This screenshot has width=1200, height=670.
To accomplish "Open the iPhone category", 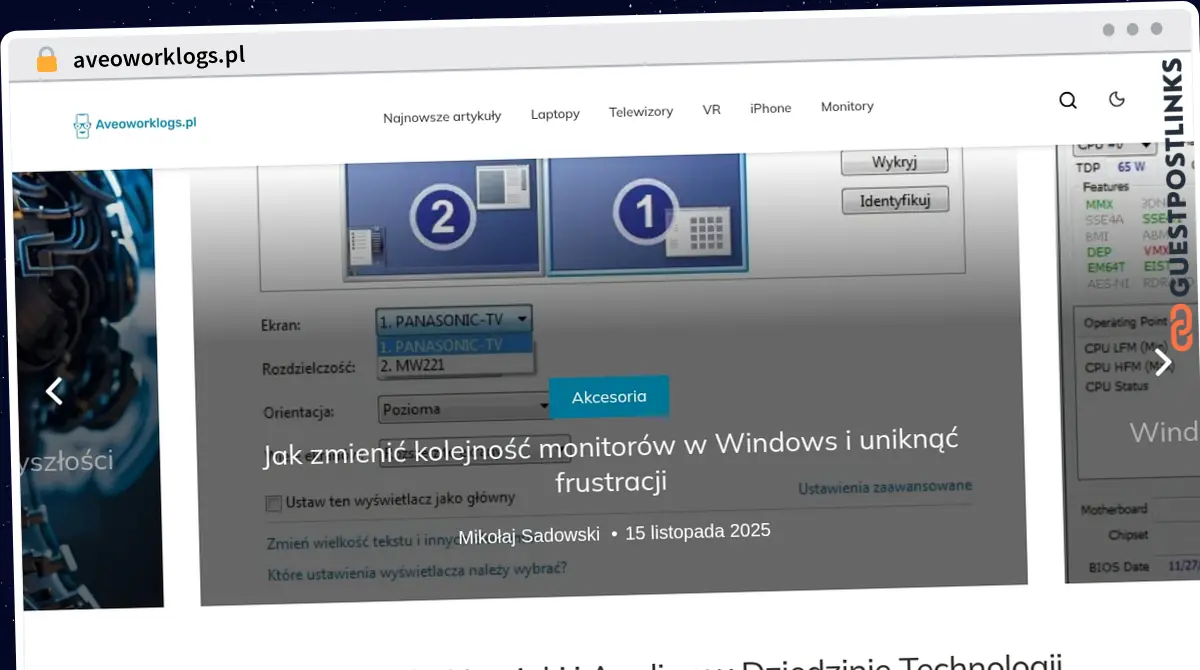I will pos(770,108).
